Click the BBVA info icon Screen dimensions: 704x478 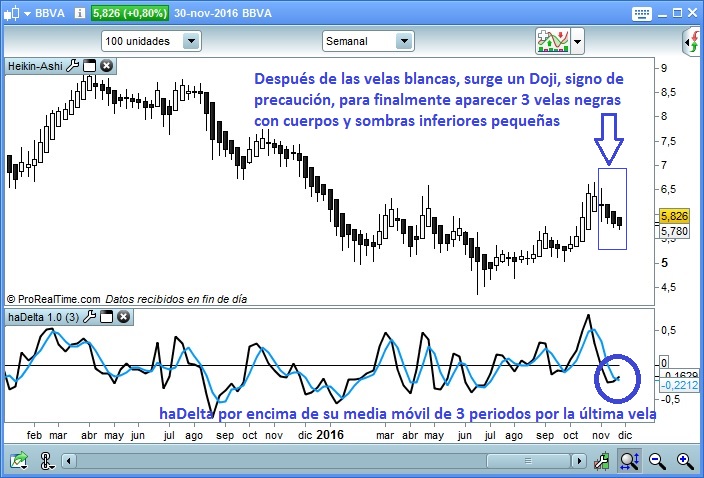79,13
